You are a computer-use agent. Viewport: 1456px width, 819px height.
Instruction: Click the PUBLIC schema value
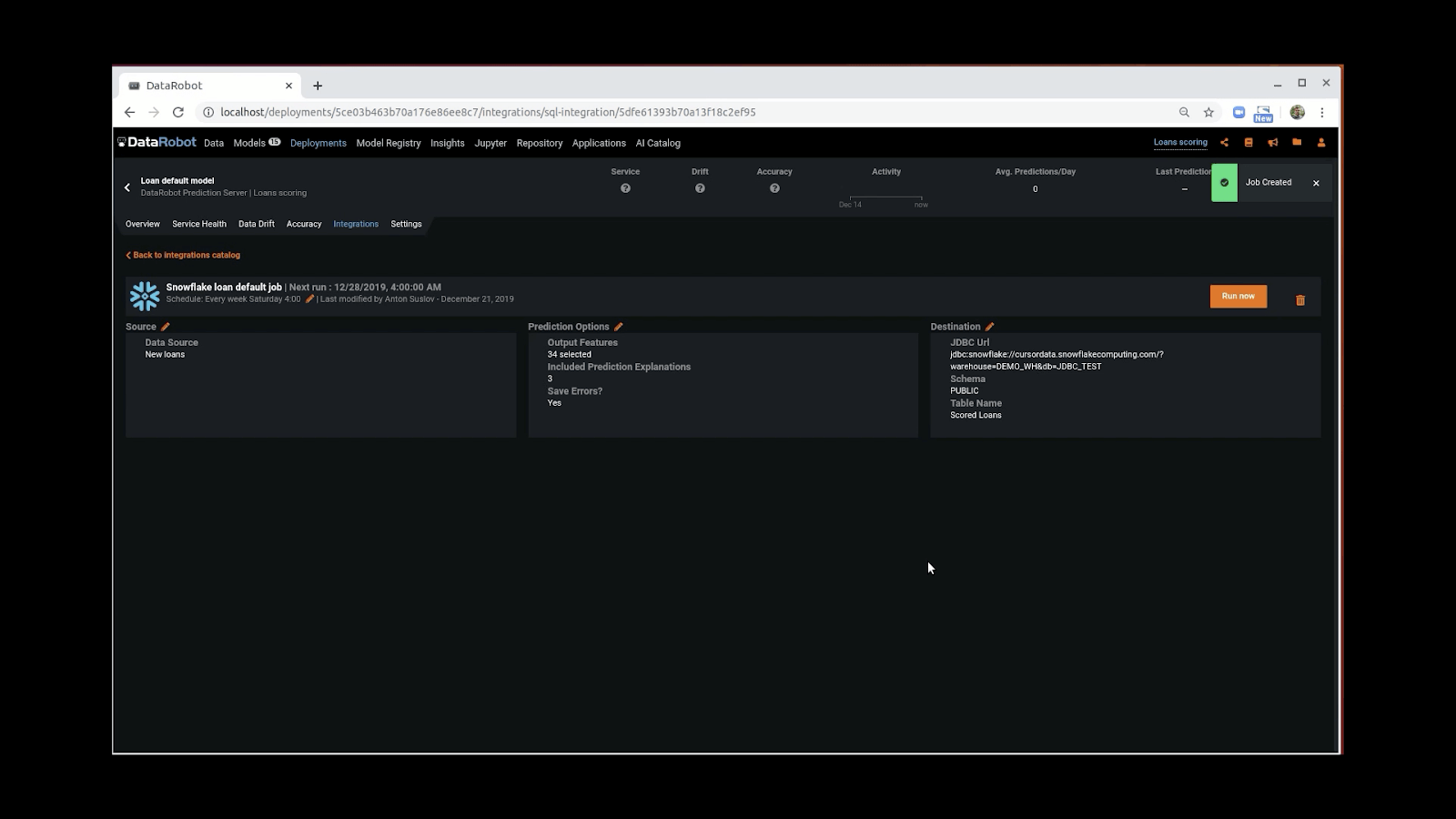(965, 390)
